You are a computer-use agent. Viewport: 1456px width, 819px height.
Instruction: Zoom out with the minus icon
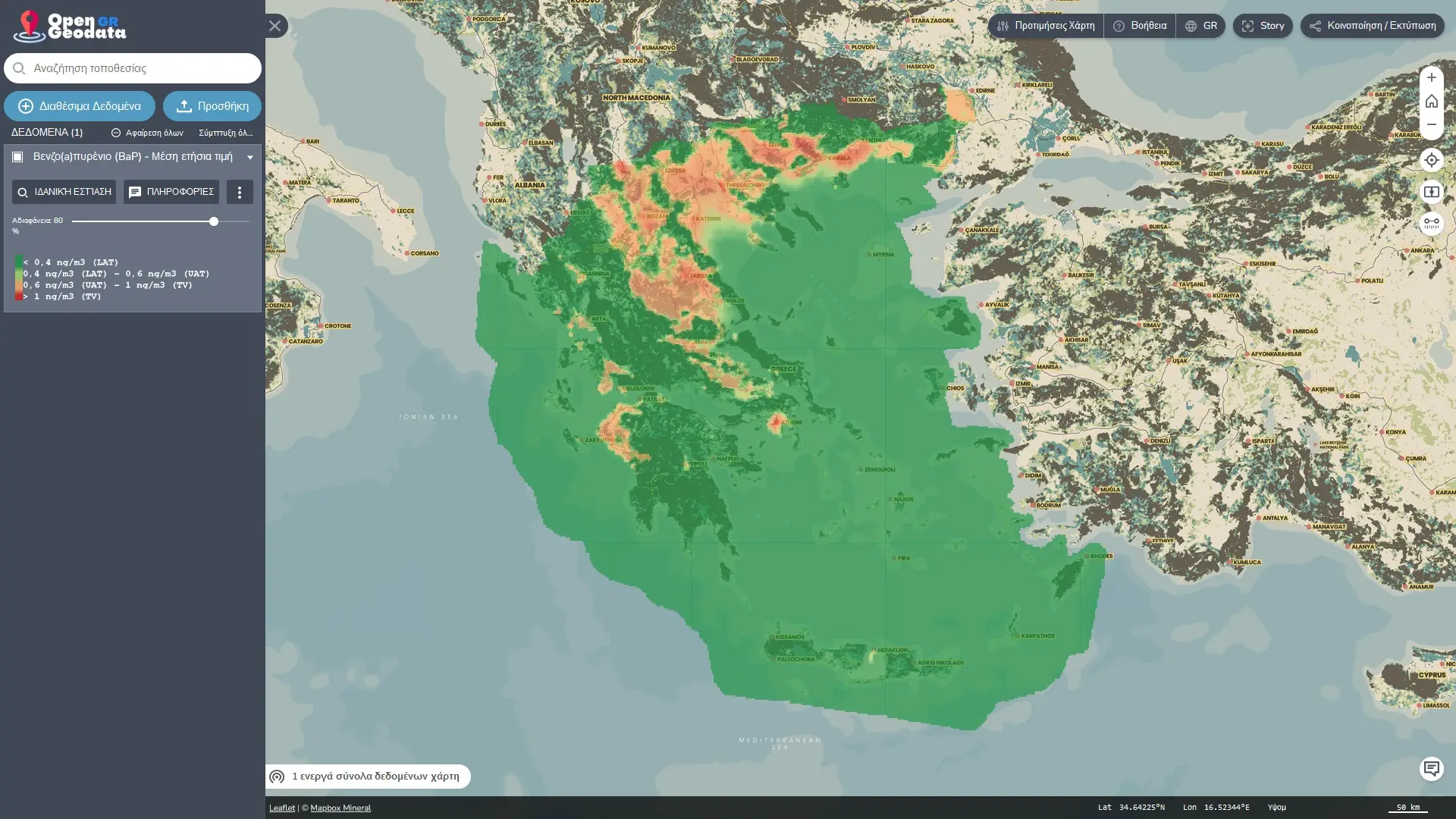click(x=1432, y=125)
